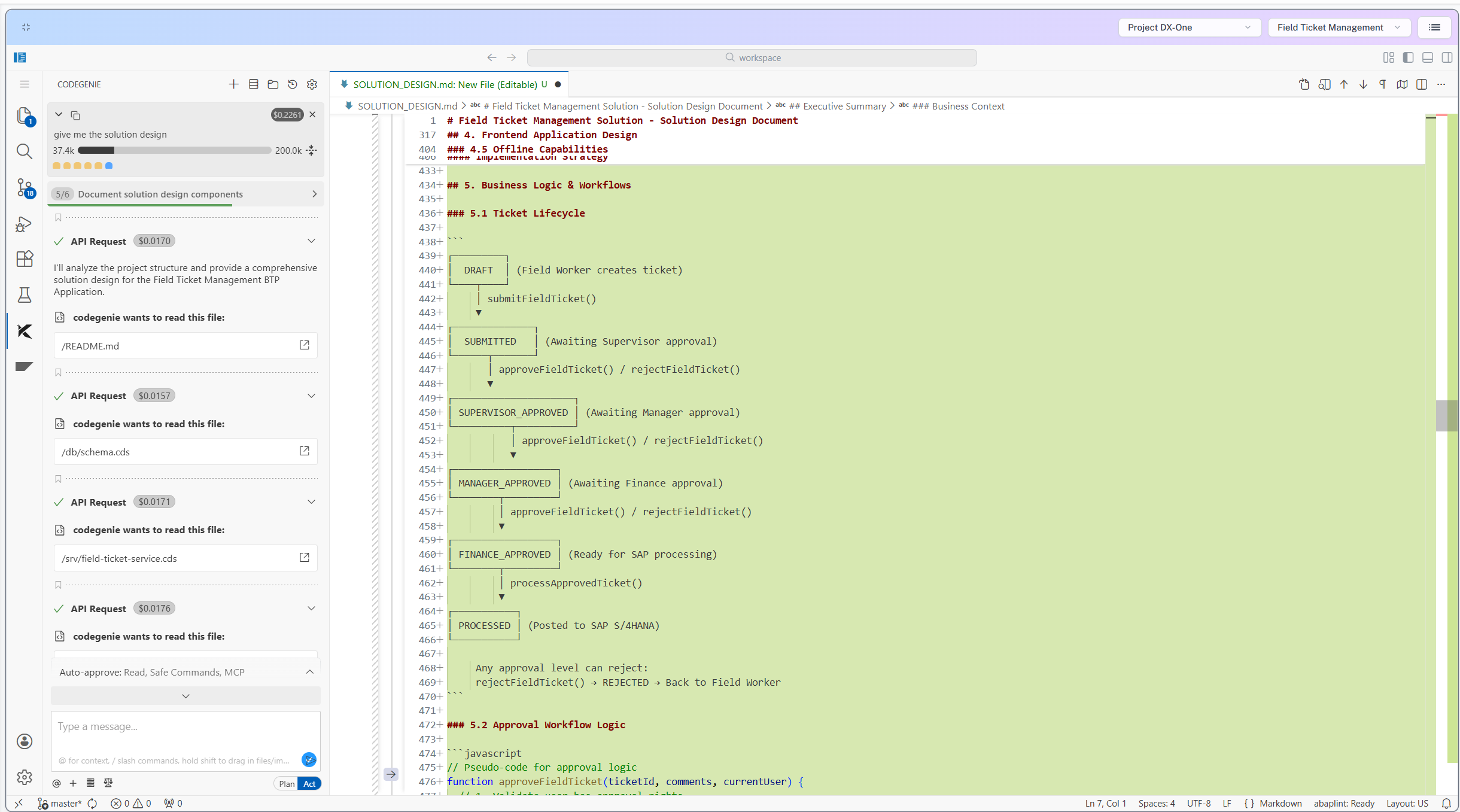Start a new CodeGenie task with plus icon
1460x812 pixels.
[233, 84]
